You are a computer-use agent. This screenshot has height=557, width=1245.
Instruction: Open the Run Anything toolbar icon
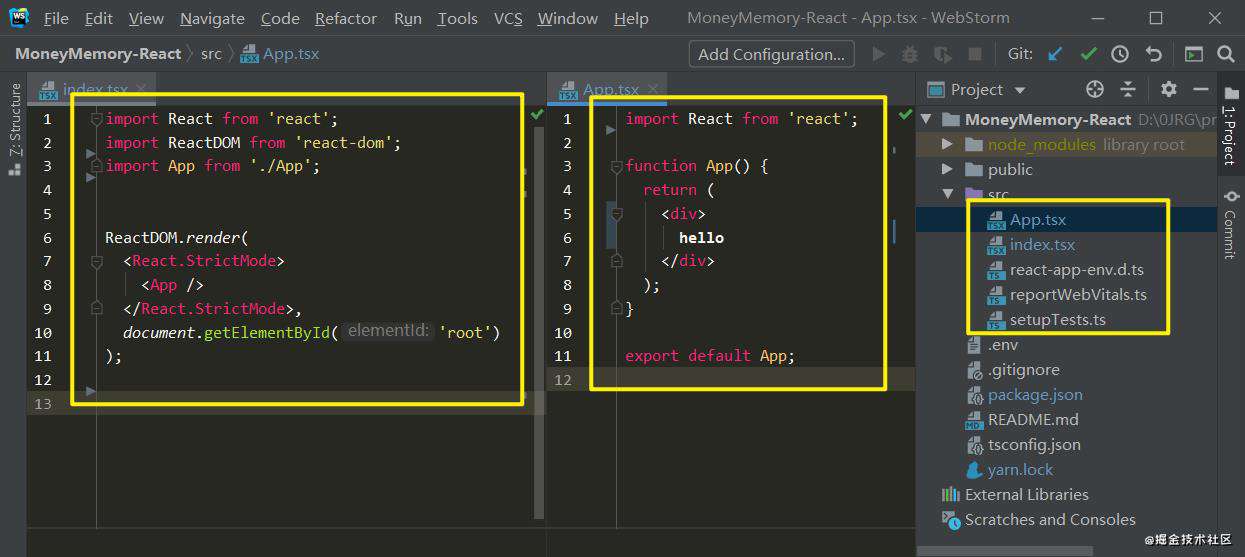(1193, 54)
